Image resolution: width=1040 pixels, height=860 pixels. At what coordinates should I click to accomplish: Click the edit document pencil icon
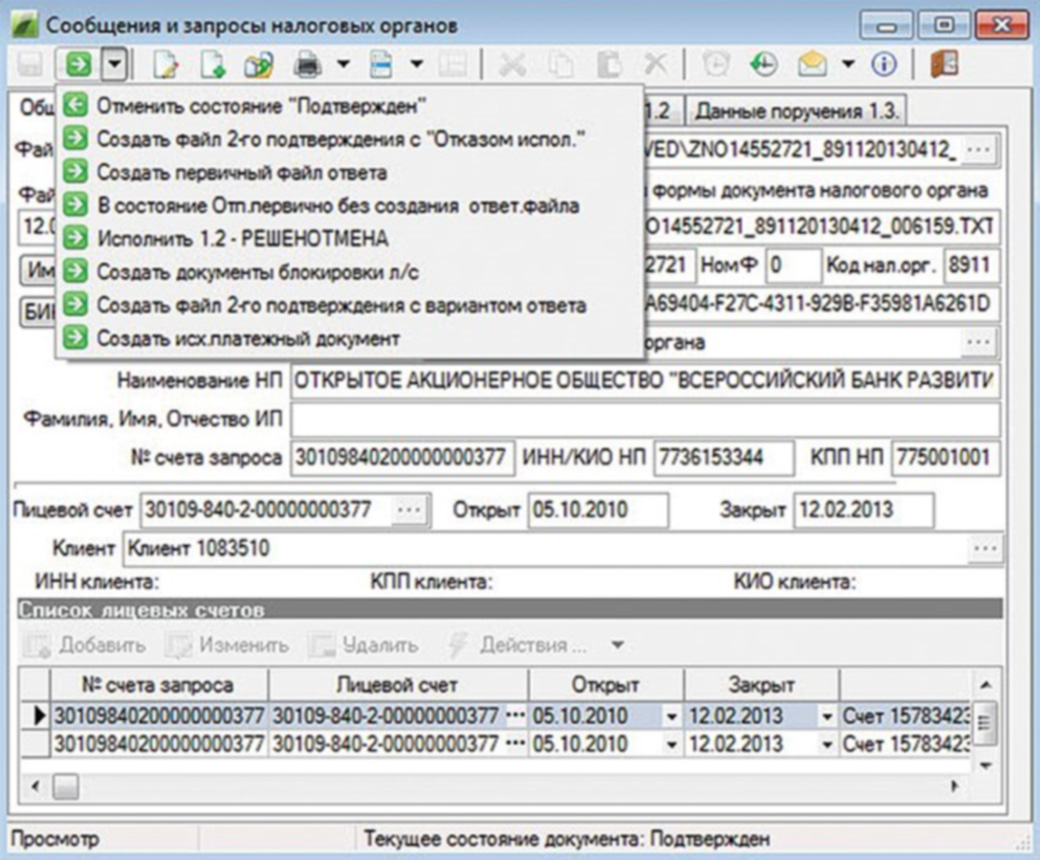coord(165,66)
